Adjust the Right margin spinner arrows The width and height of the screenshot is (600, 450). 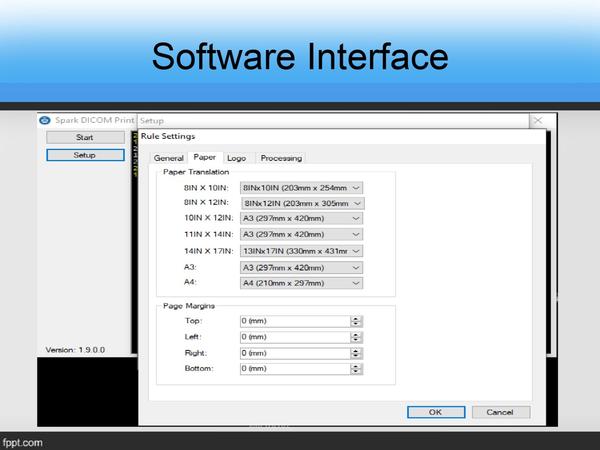click(356, 353)
